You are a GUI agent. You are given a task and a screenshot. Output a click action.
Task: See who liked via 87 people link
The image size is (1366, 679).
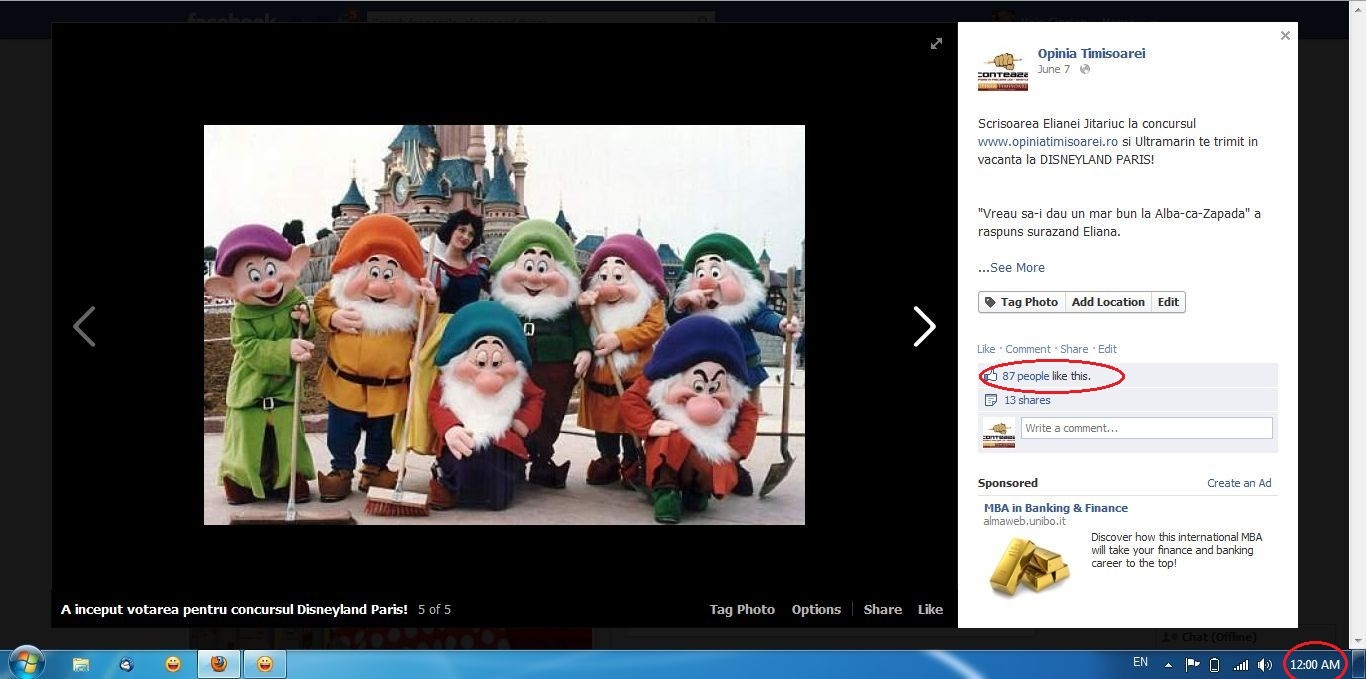1026,376
